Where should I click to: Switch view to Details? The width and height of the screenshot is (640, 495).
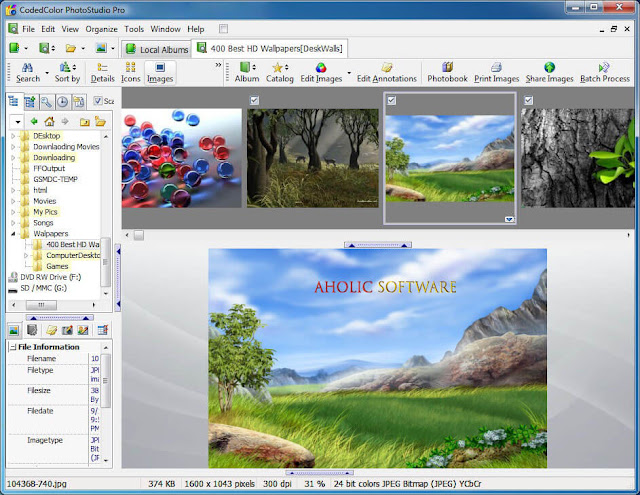[102, 72]
